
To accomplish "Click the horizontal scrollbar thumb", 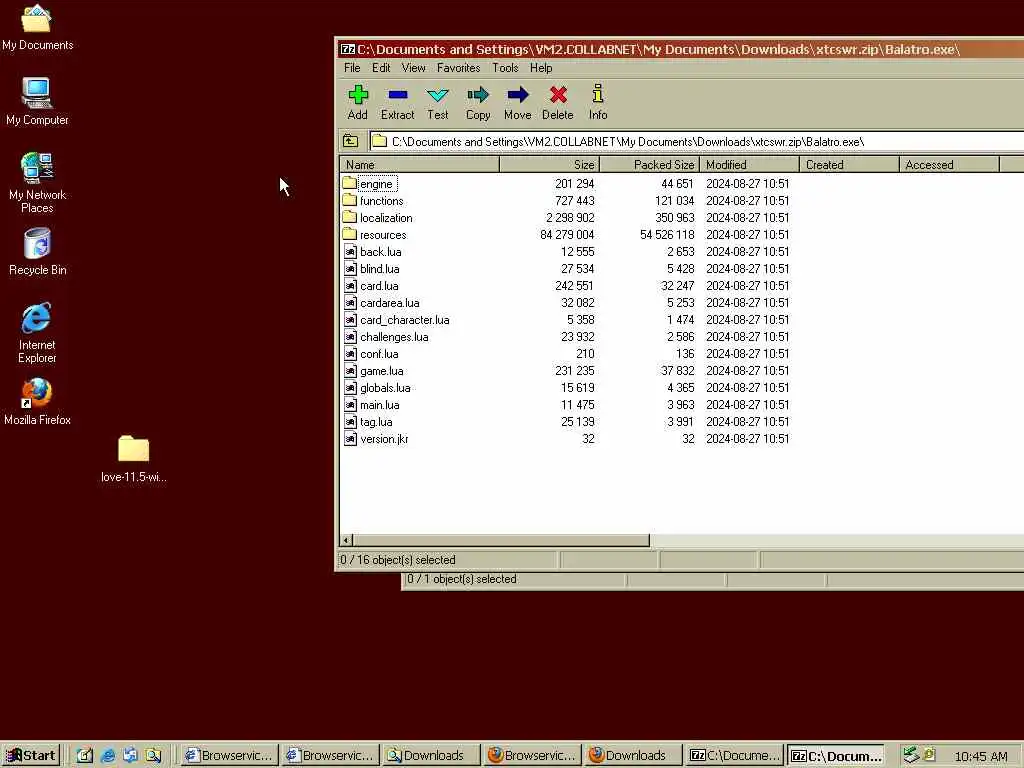I will pos(502,540).
